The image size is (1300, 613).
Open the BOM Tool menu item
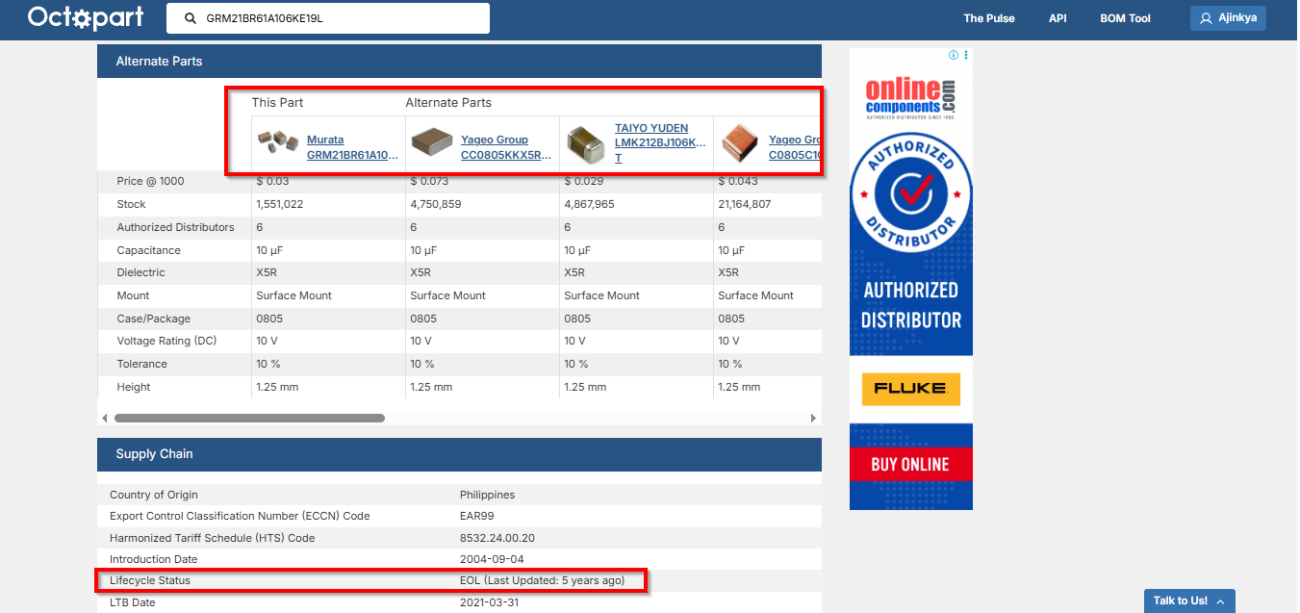(x=1125, y=18)
